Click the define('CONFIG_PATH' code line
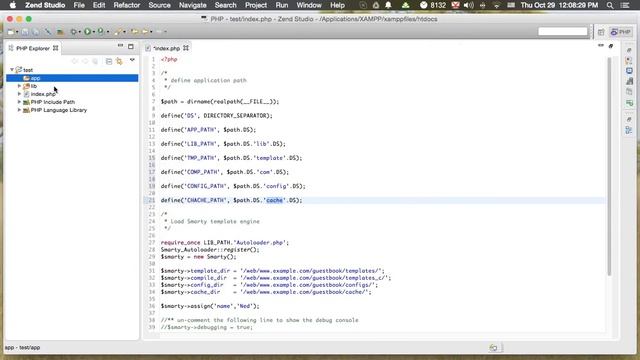Screen dimensions: 640x360 click(233, 186)
